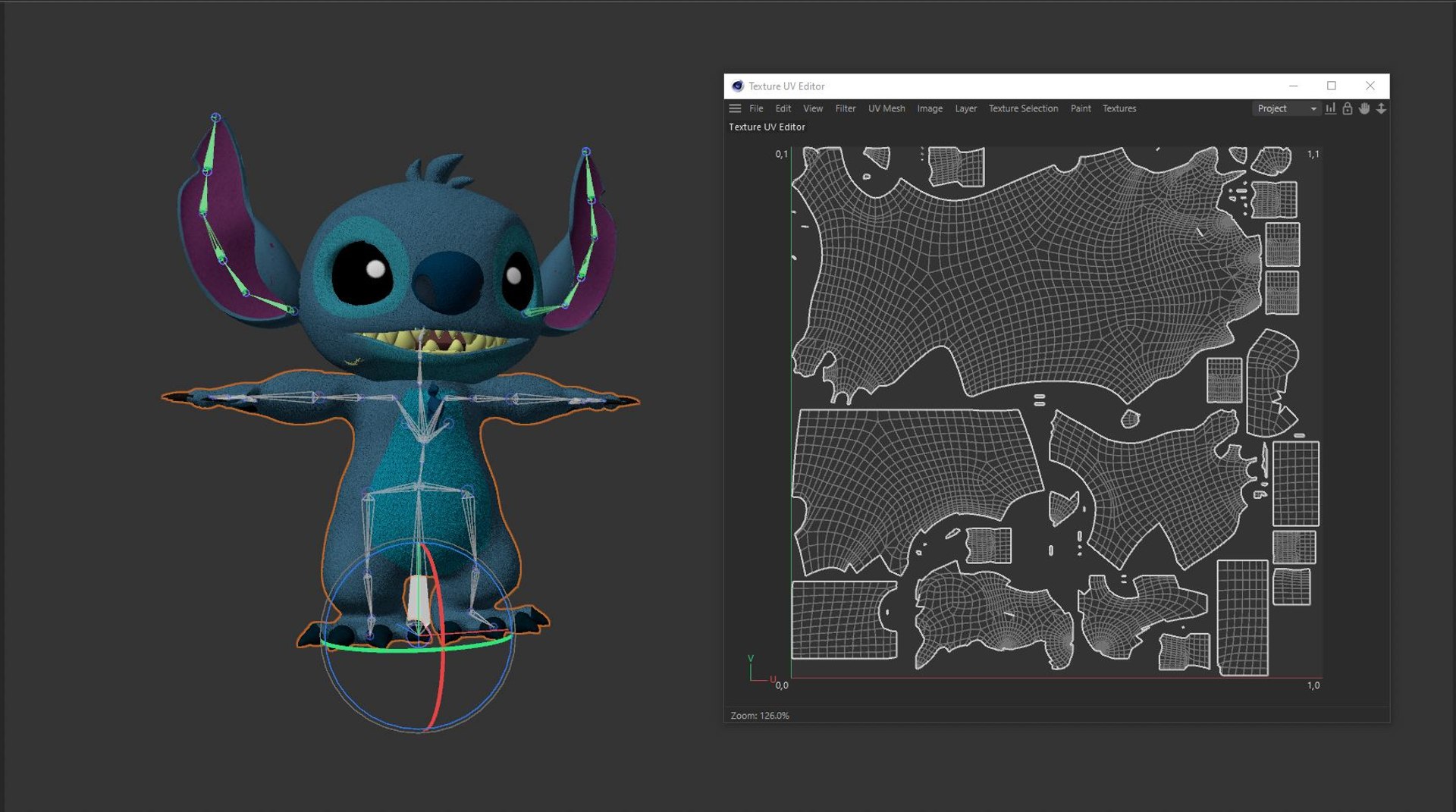Click the Cinema 4D logo in the title bar
Screen dimensions: 1456x812
tap(737, 86)
